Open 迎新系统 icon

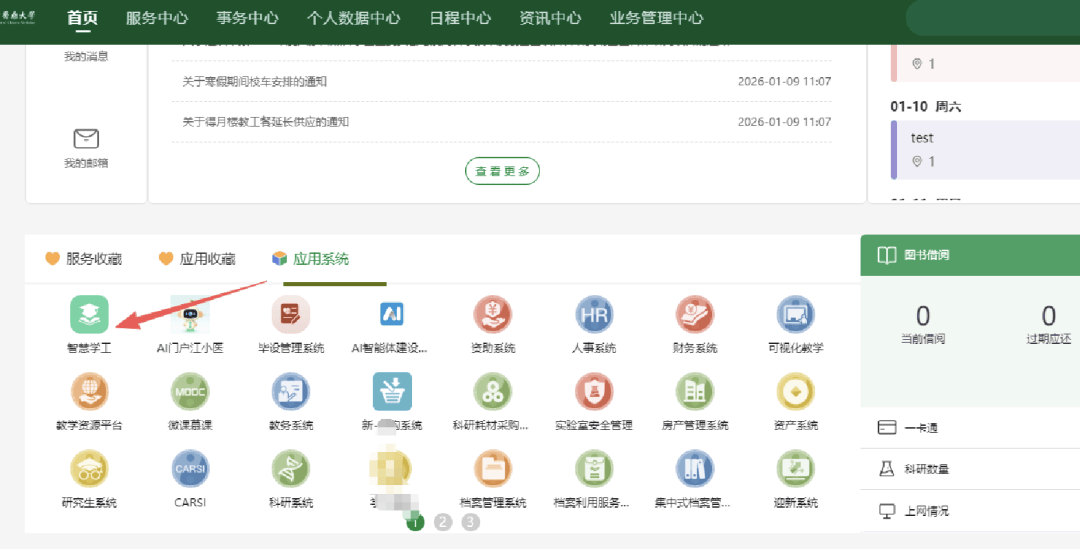[796, 468]
